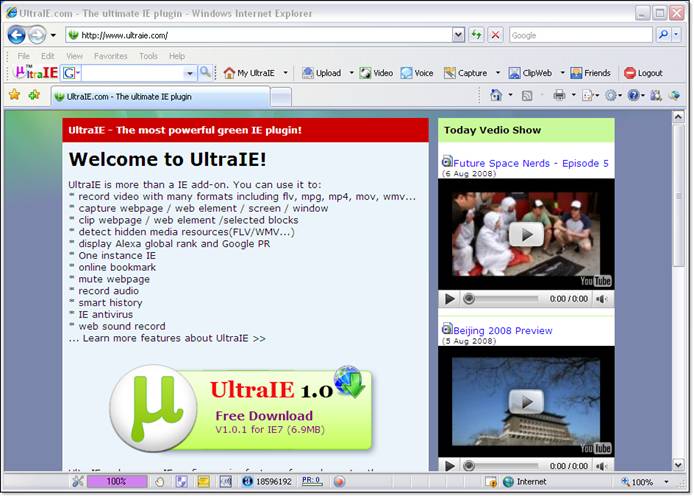This screenshot has width=694, height=497.
Task: Click the Google search magnifier button
Action: click(x=663, y=35)
